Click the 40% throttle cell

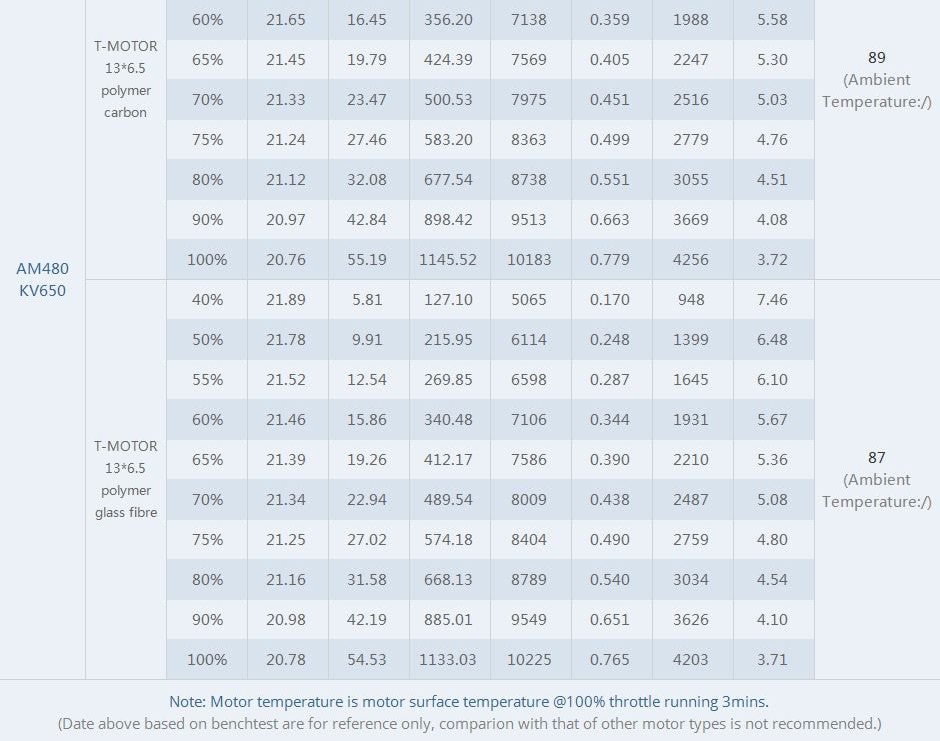pos(207,299)
